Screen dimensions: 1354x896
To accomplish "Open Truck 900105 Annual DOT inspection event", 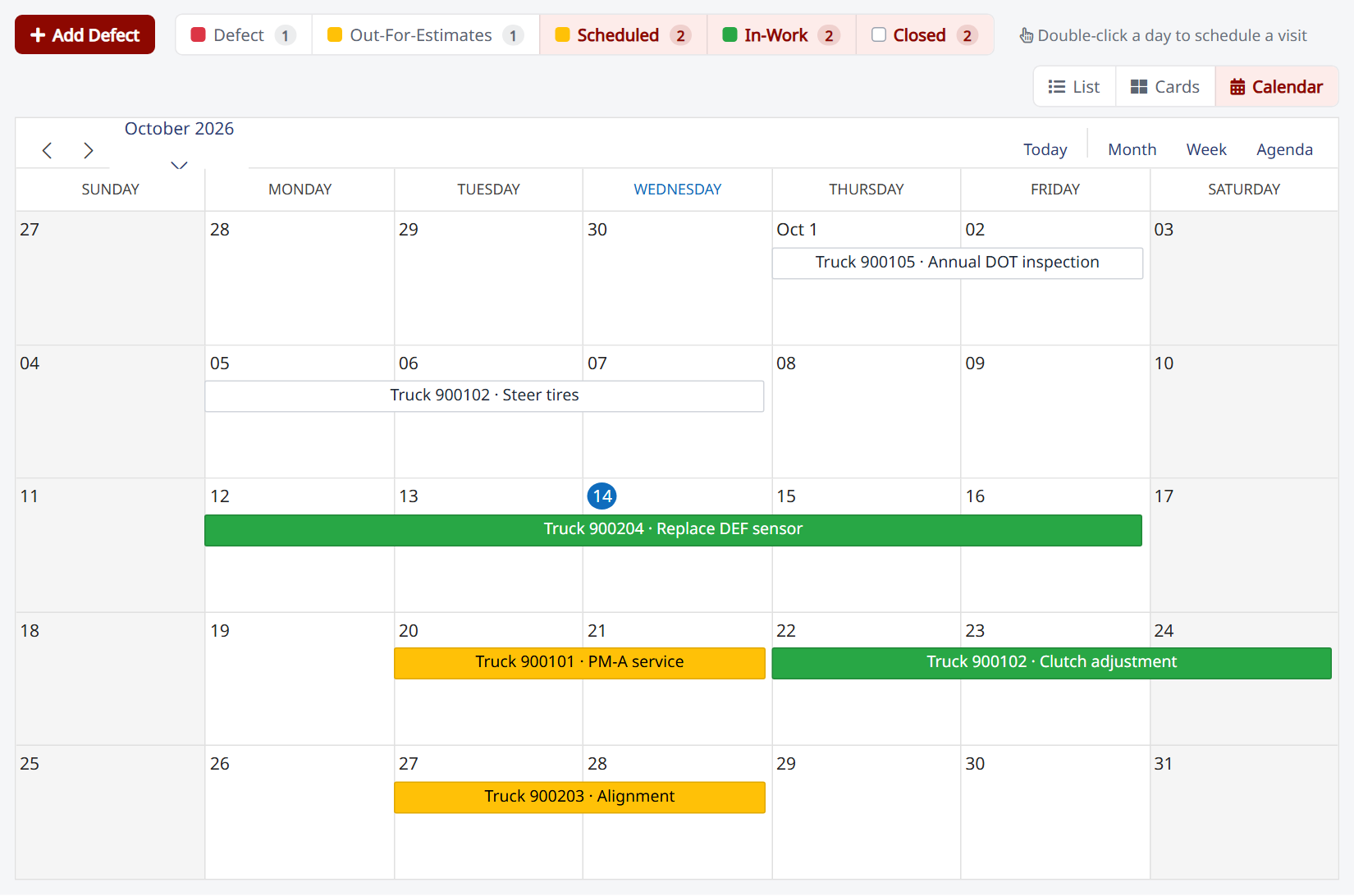I will tap(958, 263).
